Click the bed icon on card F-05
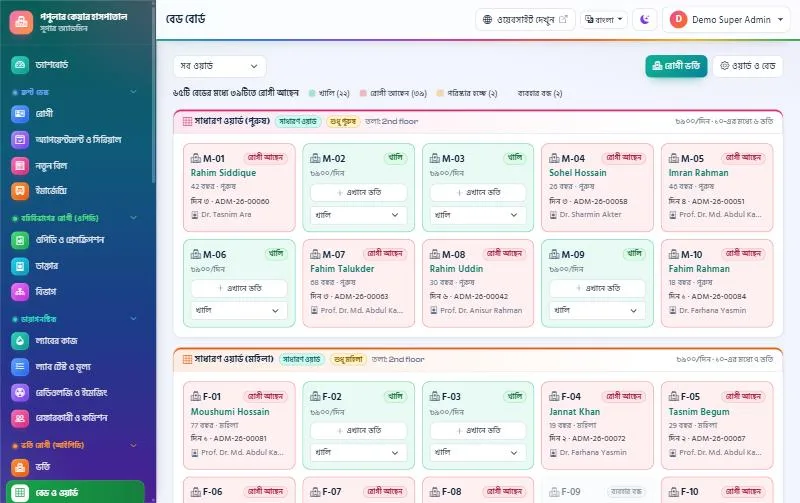This screenshot has height=503, width=800. tap(674, 396)
